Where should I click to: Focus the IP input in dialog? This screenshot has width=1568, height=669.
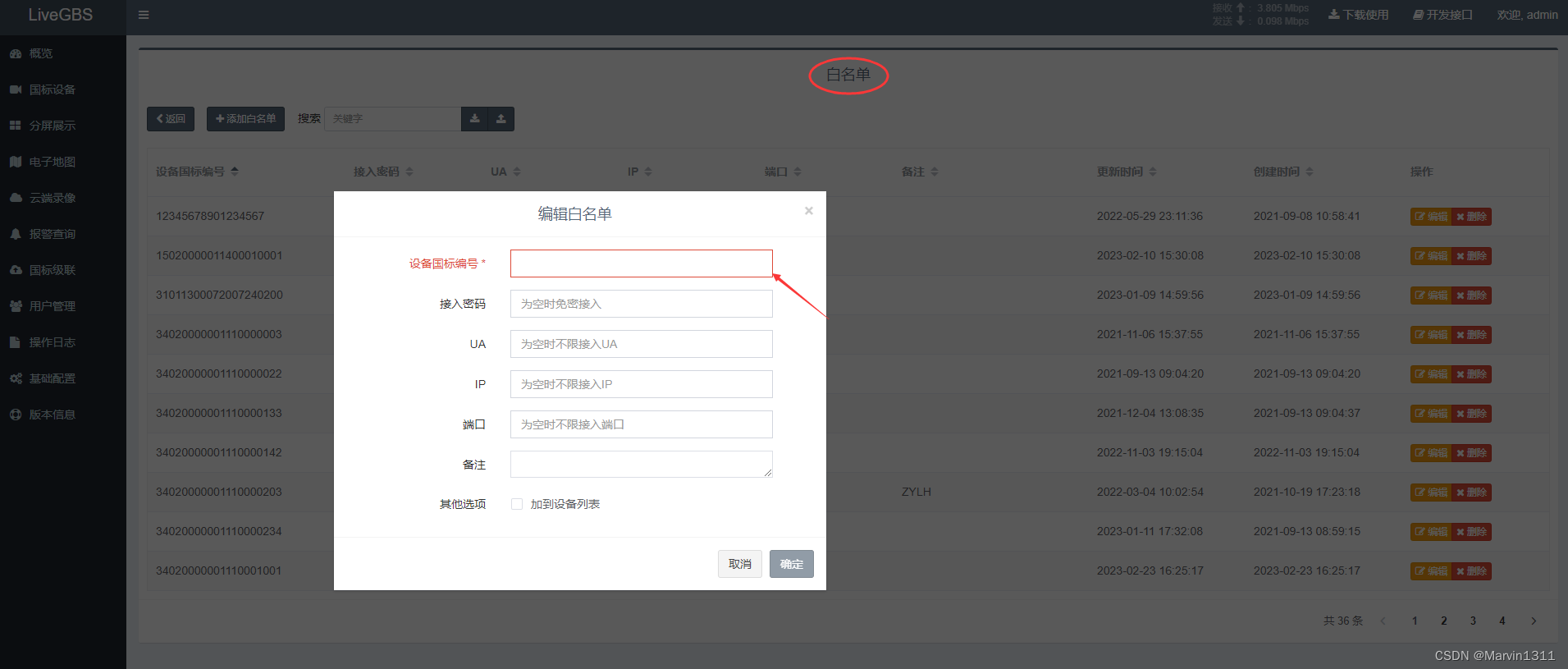[x=642, y=384]
